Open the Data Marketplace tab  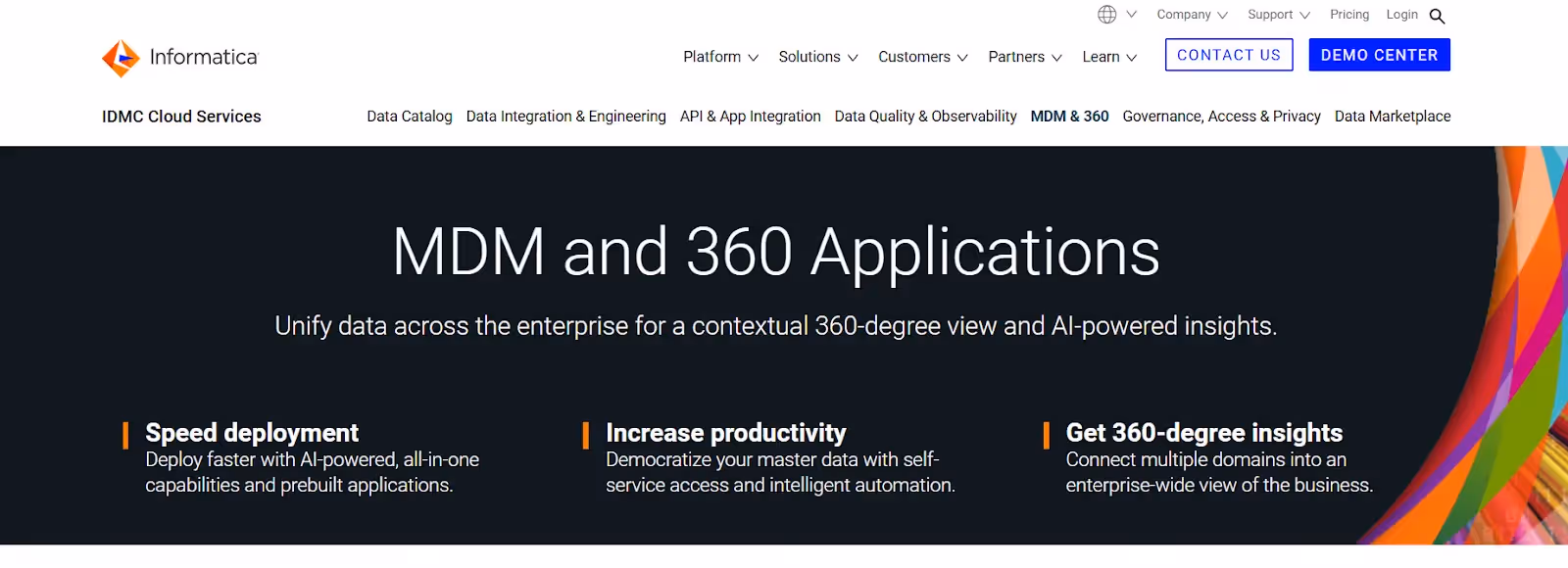coord(1393,117)
